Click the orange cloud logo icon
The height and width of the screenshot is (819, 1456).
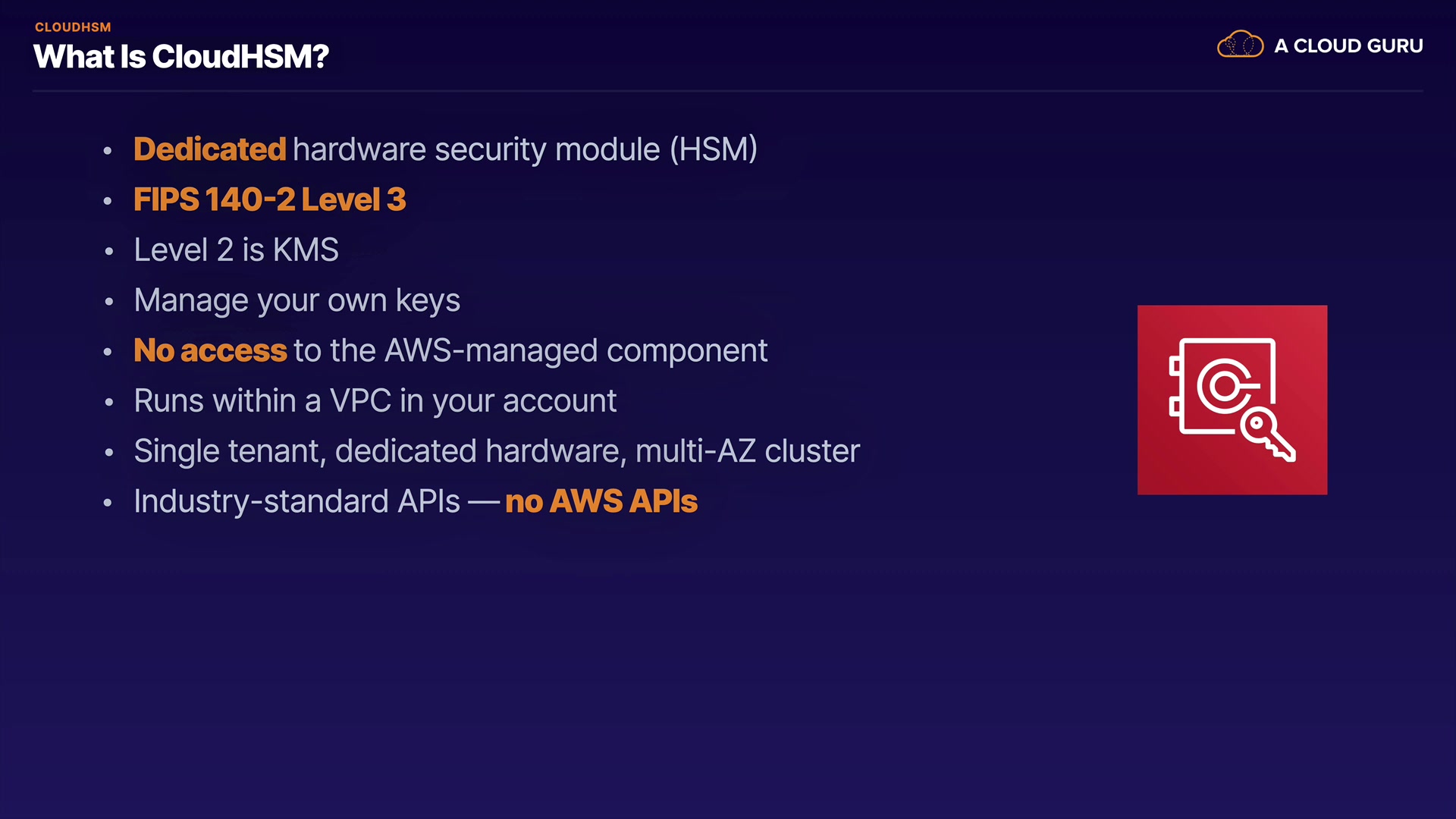pyautogui.click(x=1240, y=45)
